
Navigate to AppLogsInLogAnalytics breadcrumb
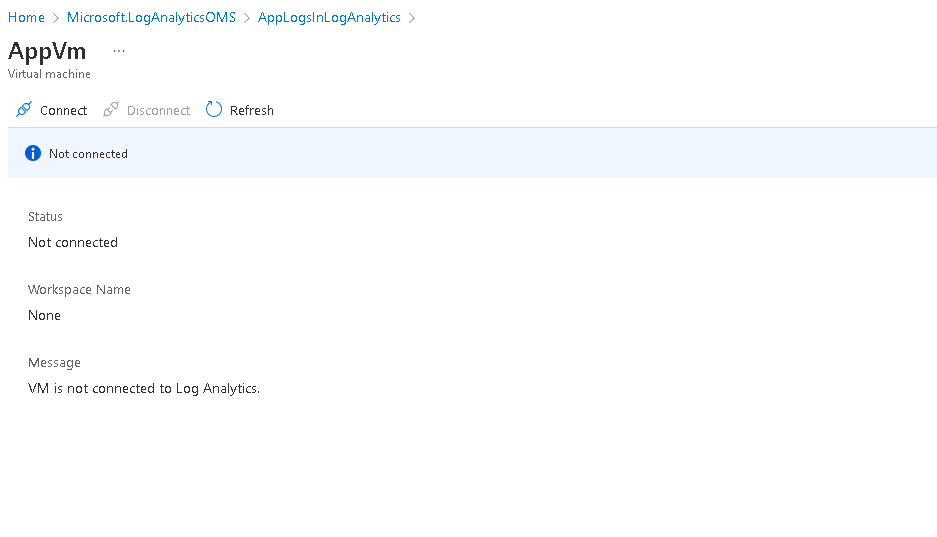(x=329, y=18)
